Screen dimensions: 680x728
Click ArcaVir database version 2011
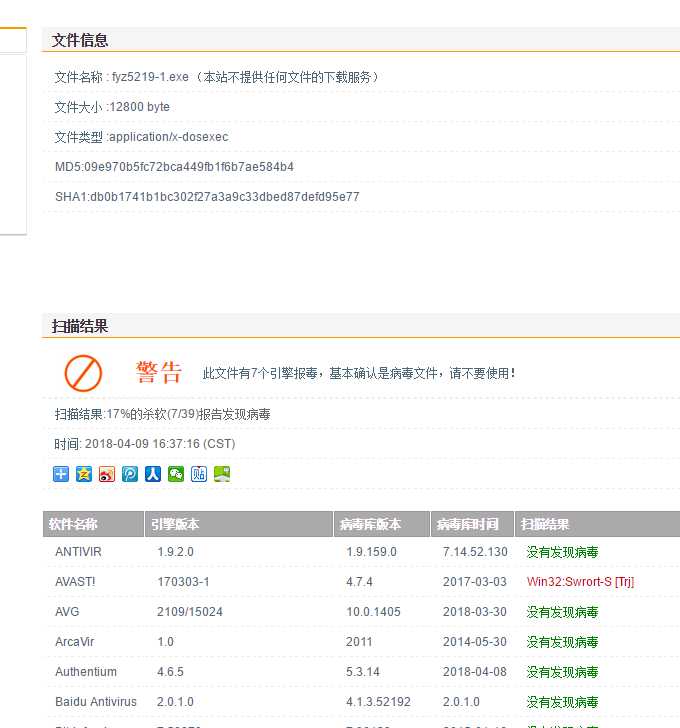click(359, 642)
